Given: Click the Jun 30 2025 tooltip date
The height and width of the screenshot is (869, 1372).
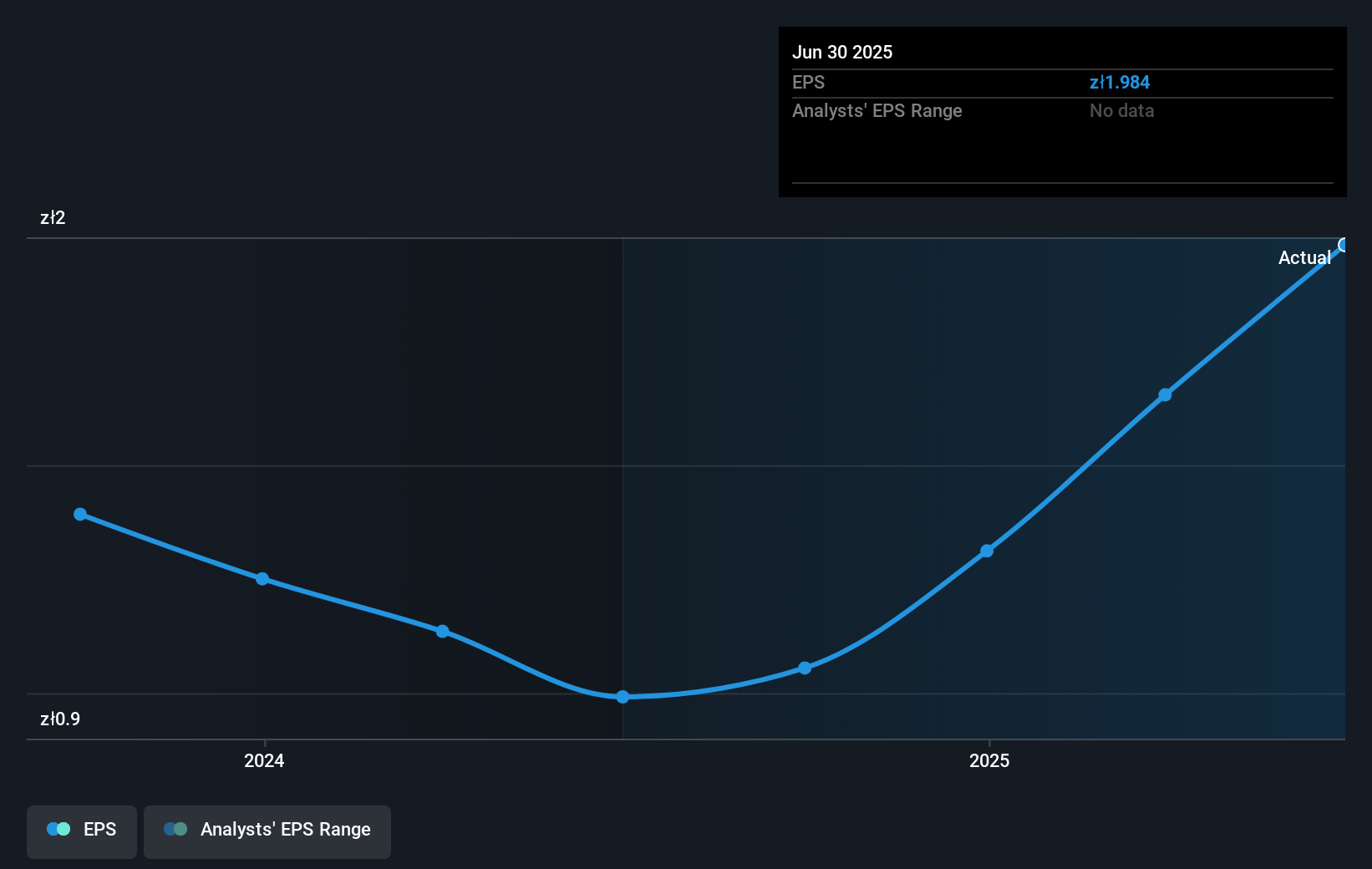Looking at the screenshot, I should tap(842, 52).
